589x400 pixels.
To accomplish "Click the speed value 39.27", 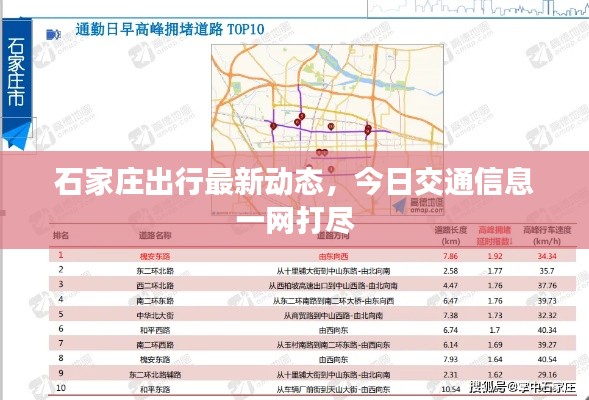I will [x=547, y=344].
